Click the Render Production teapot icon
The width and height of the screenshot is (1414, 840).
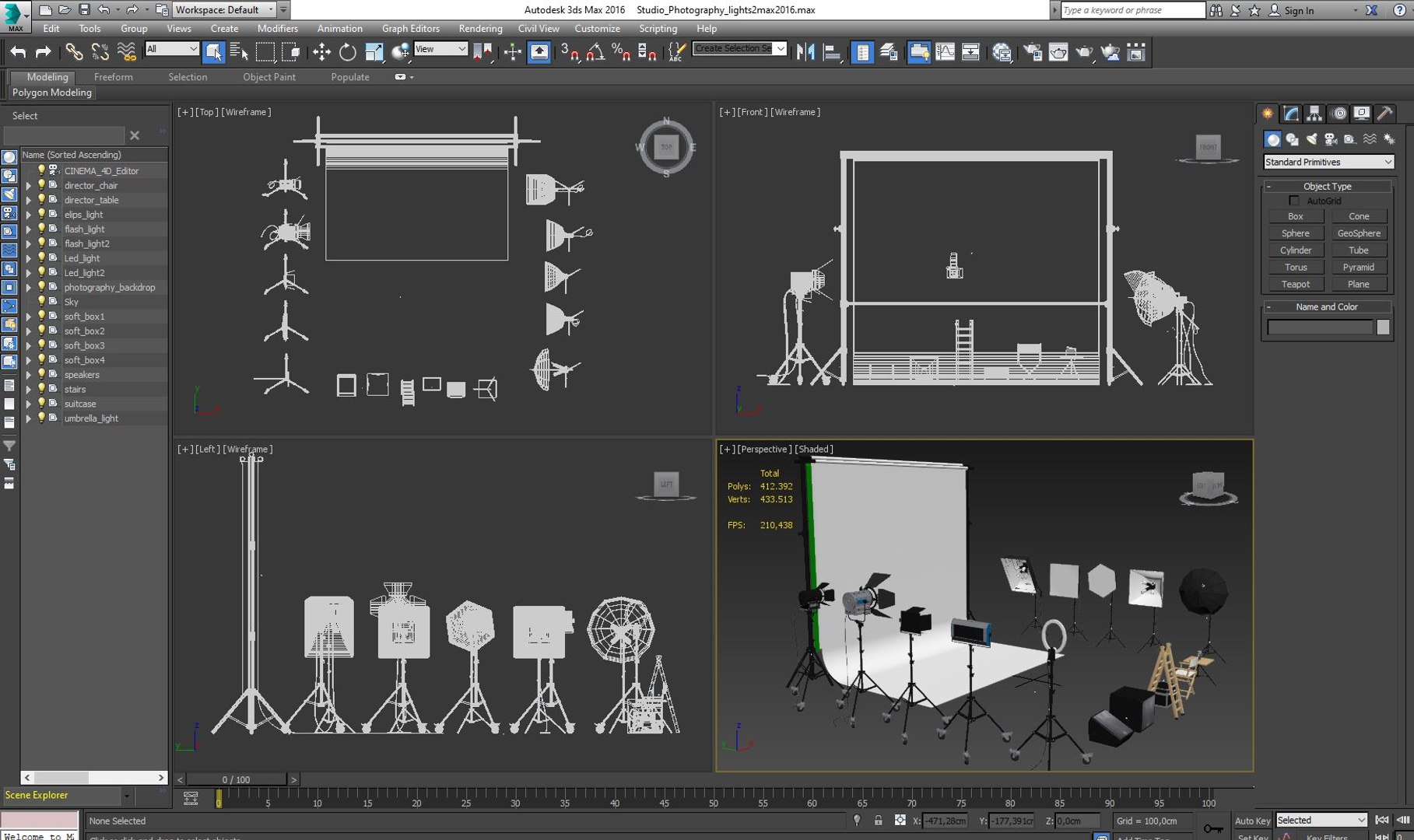(1084, 52)
